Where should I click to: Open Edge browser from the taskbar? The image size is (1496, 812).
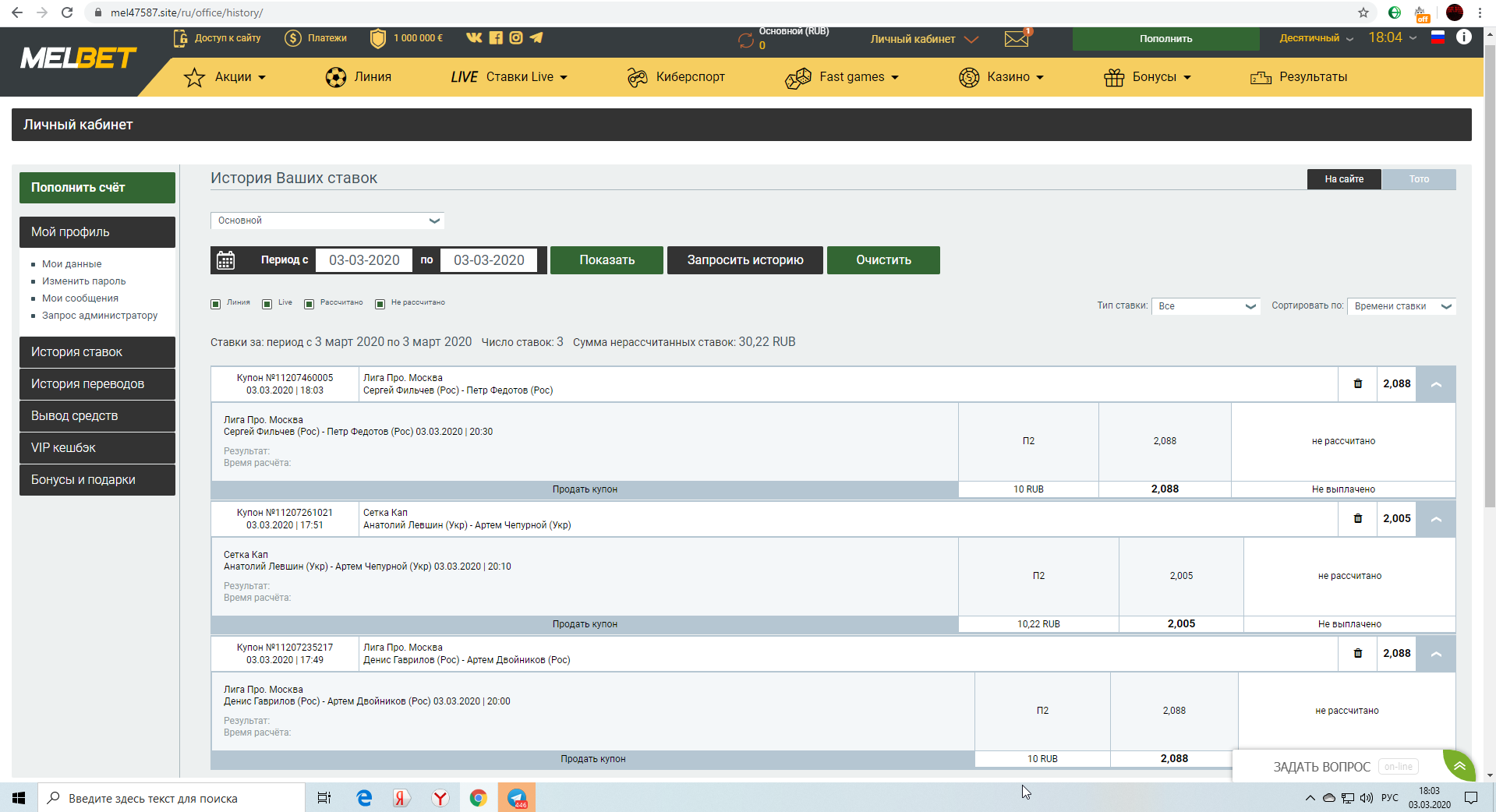point(364,798)
